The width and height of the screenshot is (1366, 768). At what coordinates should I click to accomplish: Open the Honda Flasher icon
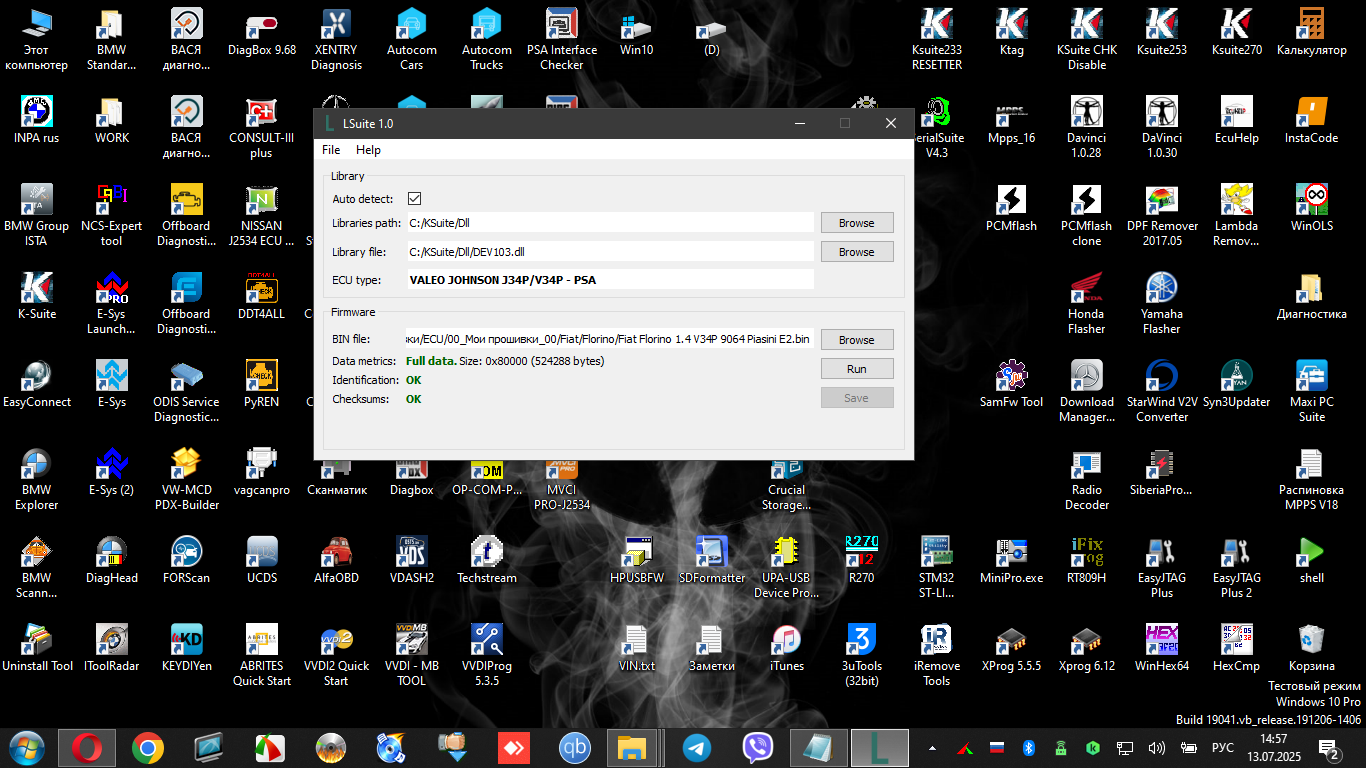[1087, 304]
